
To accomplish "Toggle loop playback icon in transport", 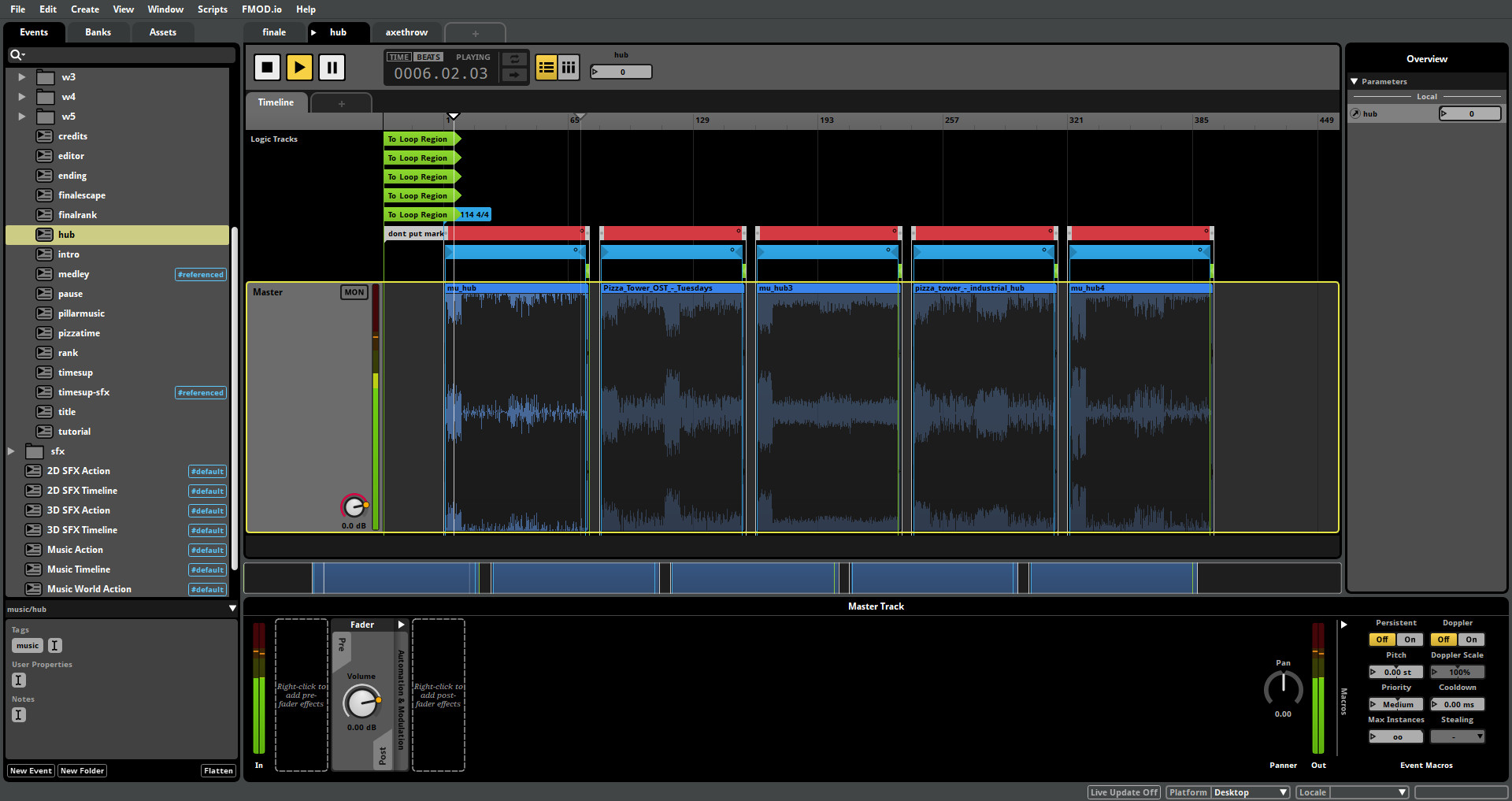I will [514, 59].
